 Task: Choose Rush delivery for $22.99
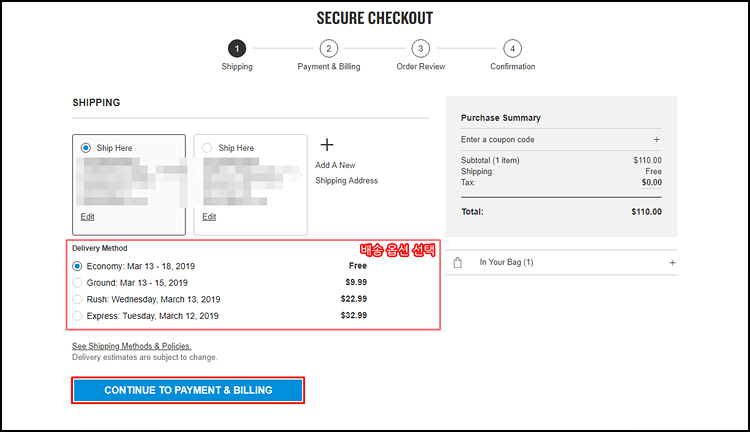(77, 299)
